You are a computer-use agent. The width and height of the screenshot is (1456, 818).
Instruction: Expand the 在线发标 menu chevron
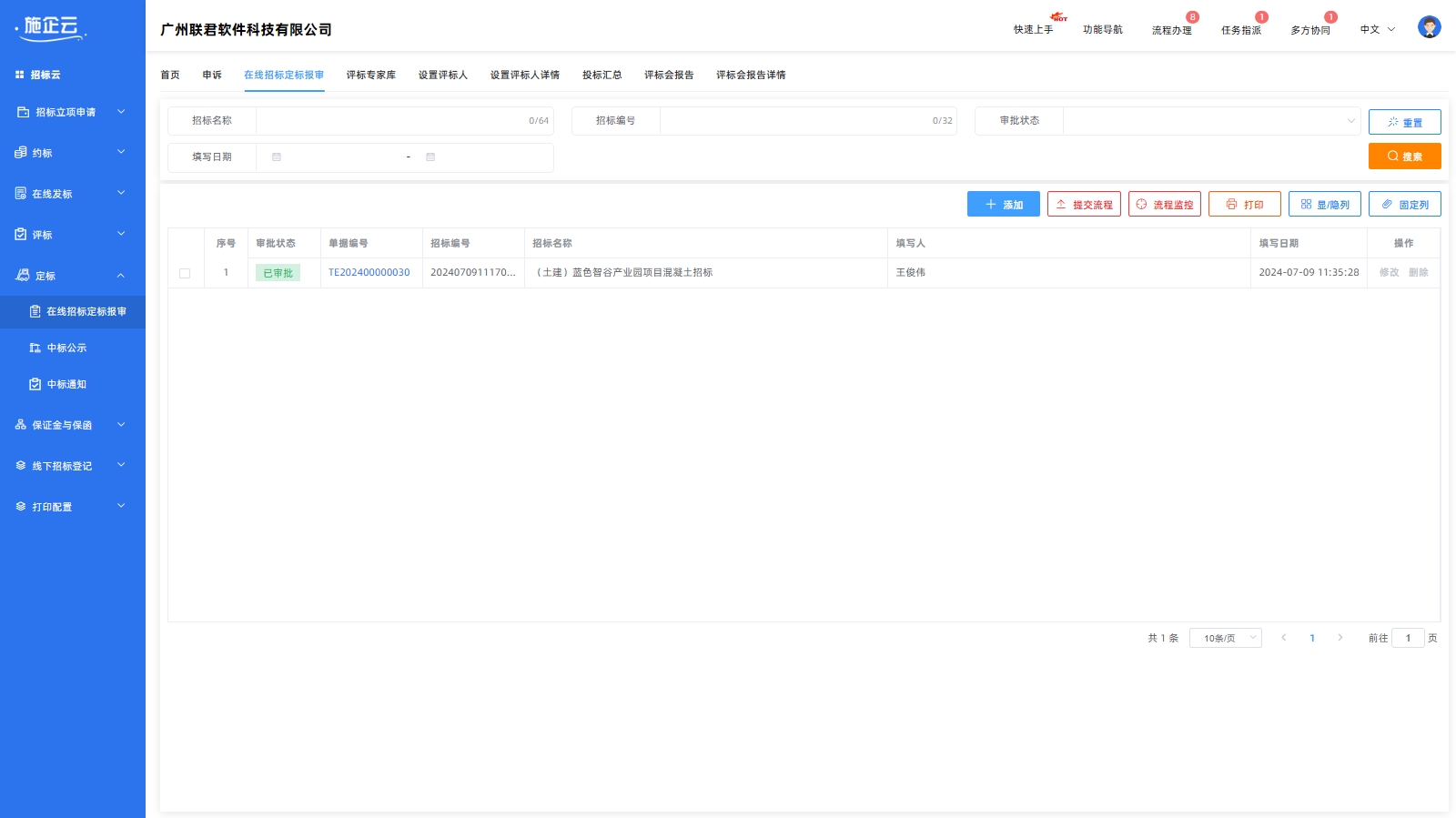click(121, 193)
